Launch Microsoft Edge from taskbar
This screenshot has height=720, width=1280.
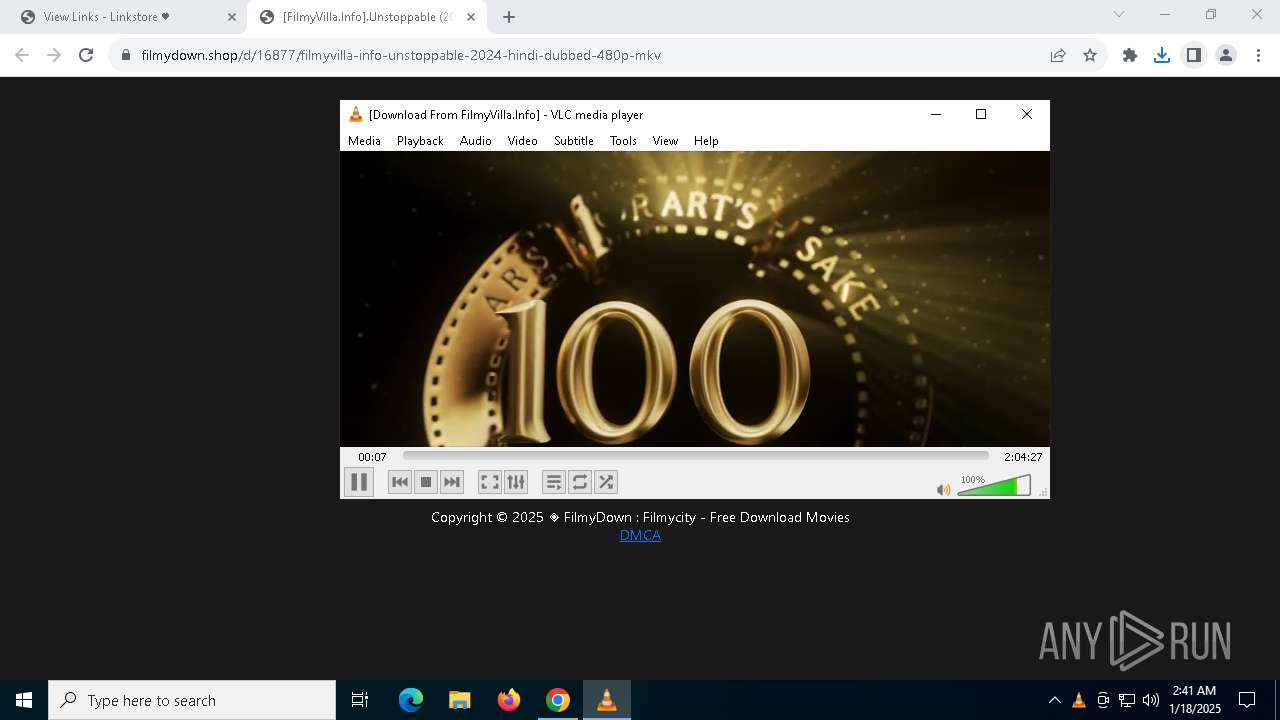411,700
